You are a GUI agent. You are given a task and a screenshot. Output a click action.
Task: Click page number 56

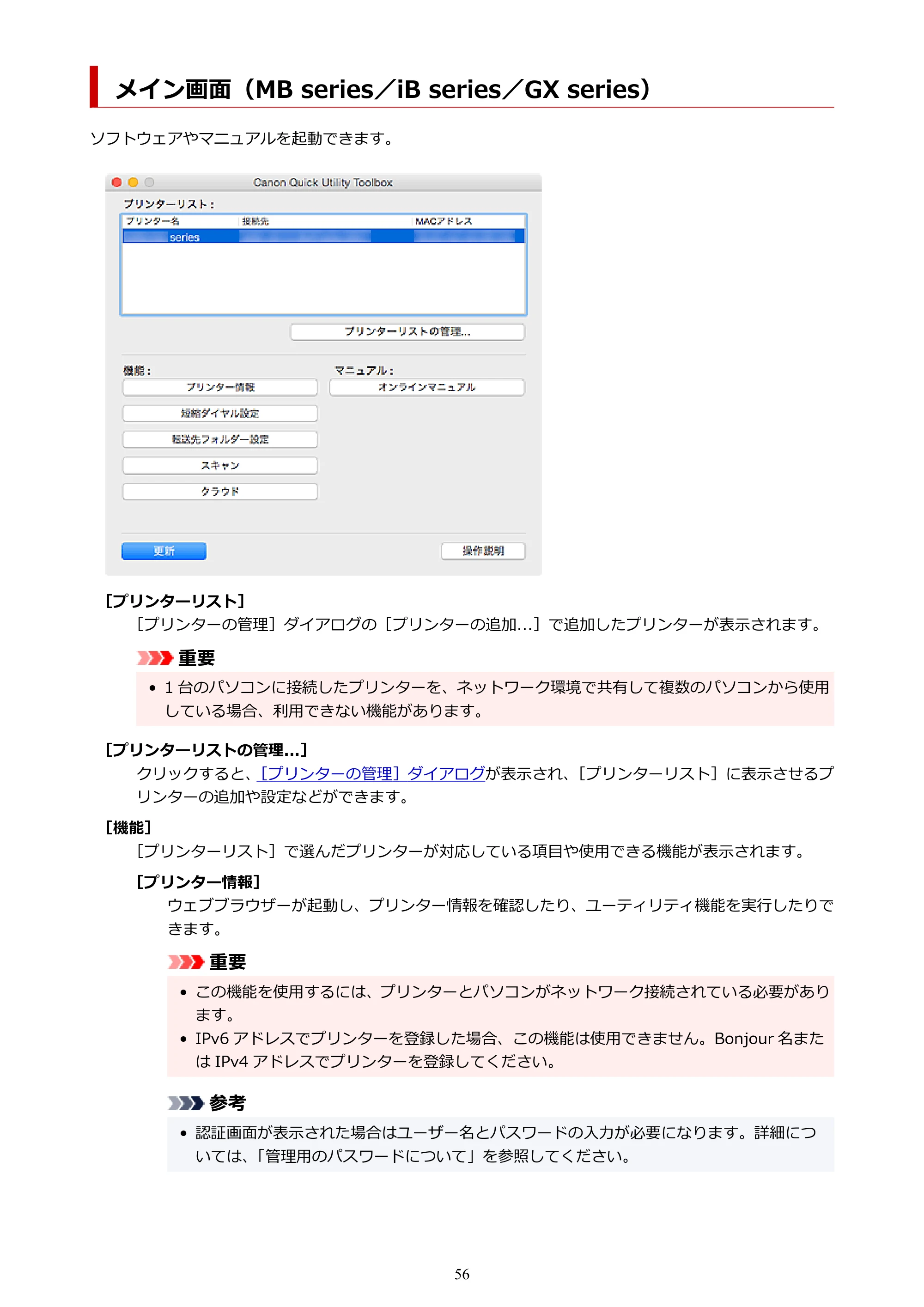pos(462,1275)
